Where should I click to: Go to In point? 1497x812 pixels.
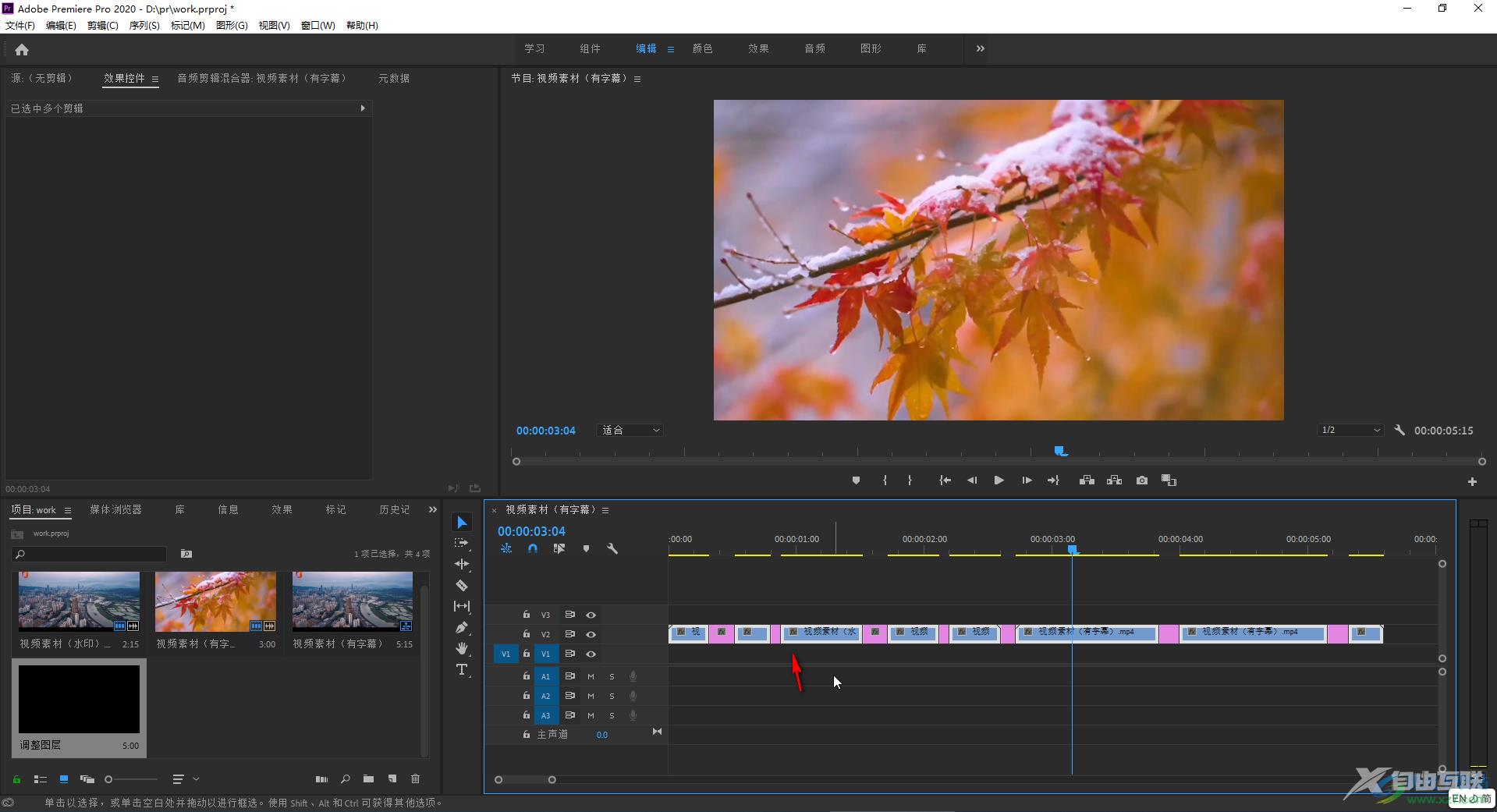click(x=945, y=480)
